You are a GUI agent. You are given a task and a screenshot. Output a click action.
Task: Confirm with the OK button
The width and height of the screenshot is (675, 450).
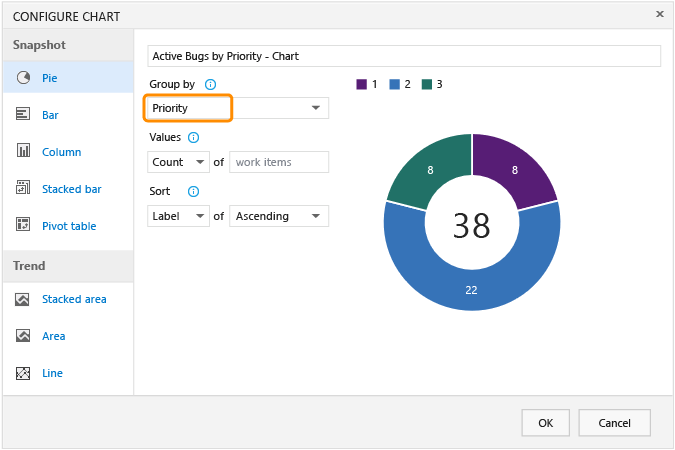pyautogui.click(x=545, y=423)
